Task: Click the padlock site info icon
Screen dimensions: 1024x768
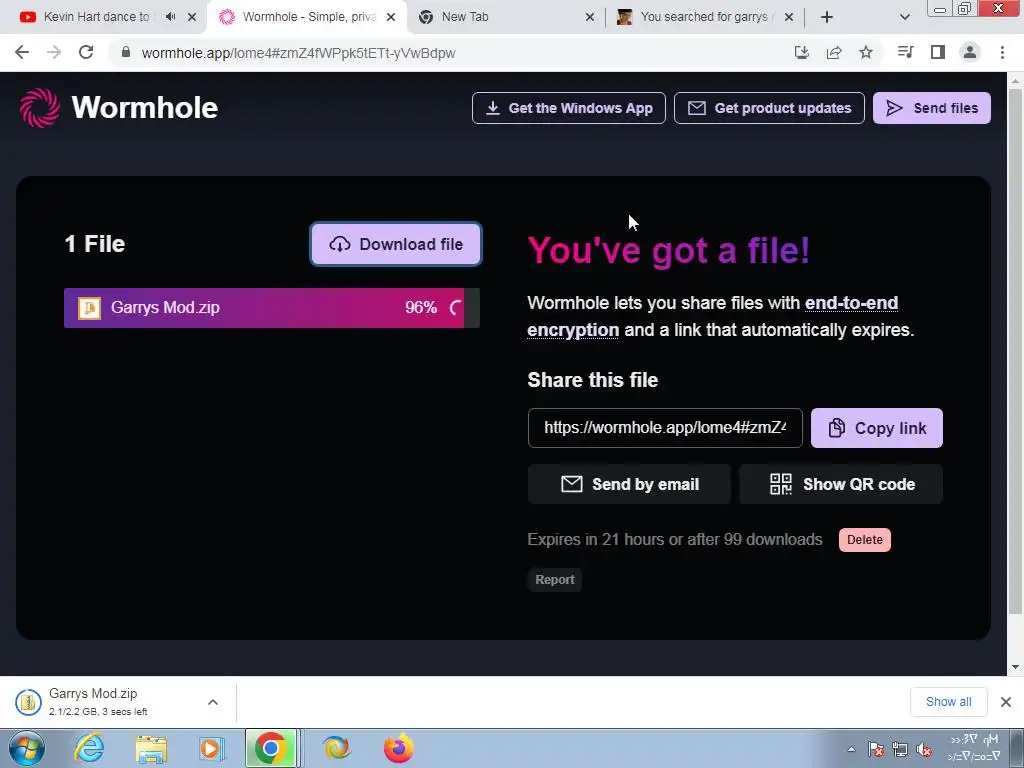Action: (126, 53)
